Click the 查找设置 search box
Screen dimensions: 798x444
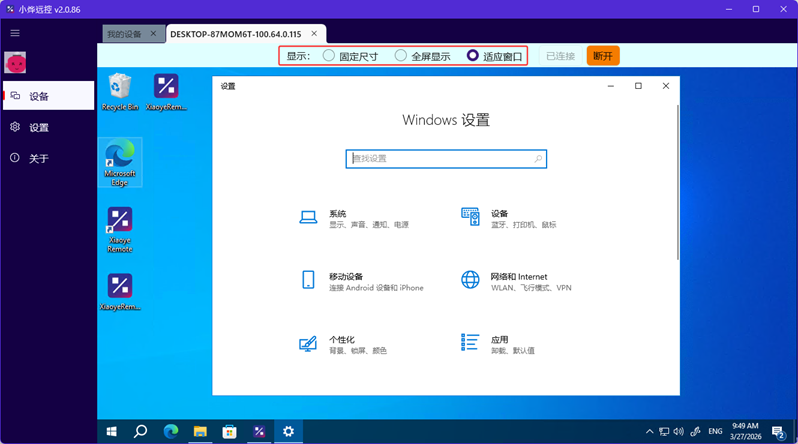pyautogui.click(x=446, y=158)
